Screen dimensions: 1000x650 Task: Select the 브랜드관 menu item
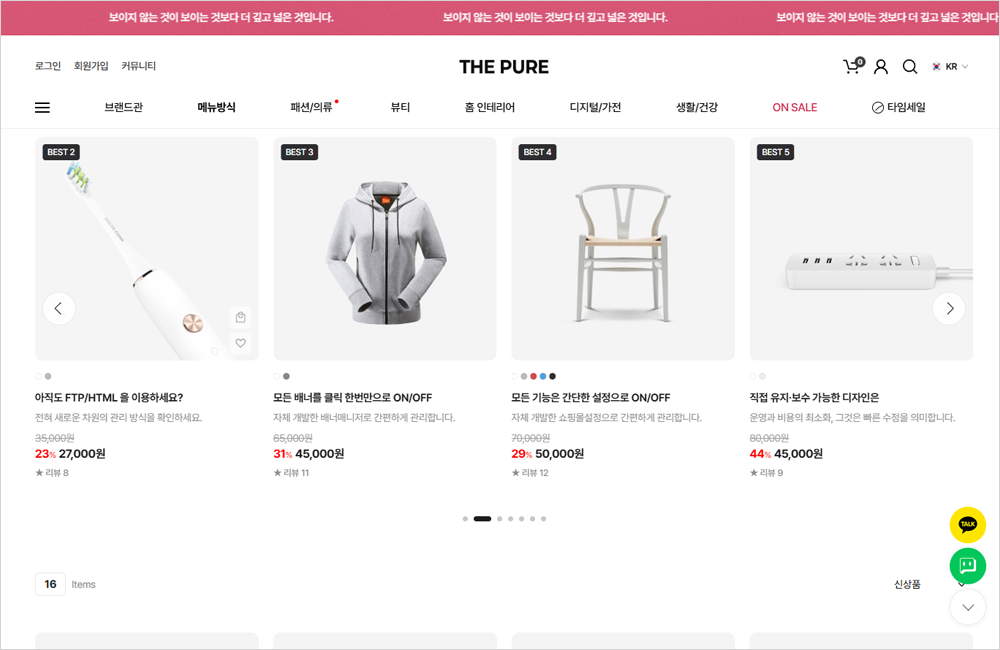pos(124,107)
